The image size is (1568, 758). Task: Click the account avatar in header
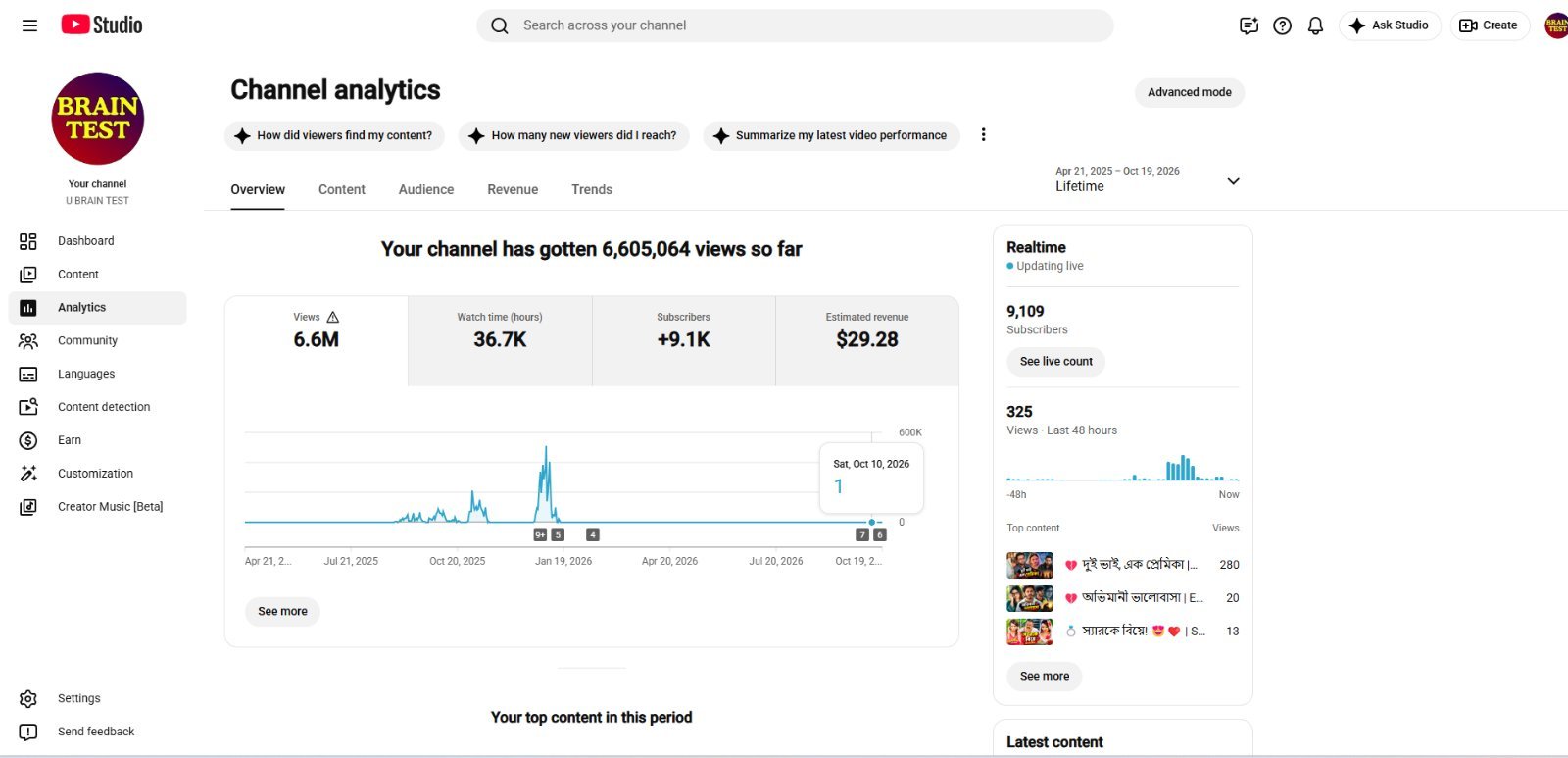coord(1556,25)
